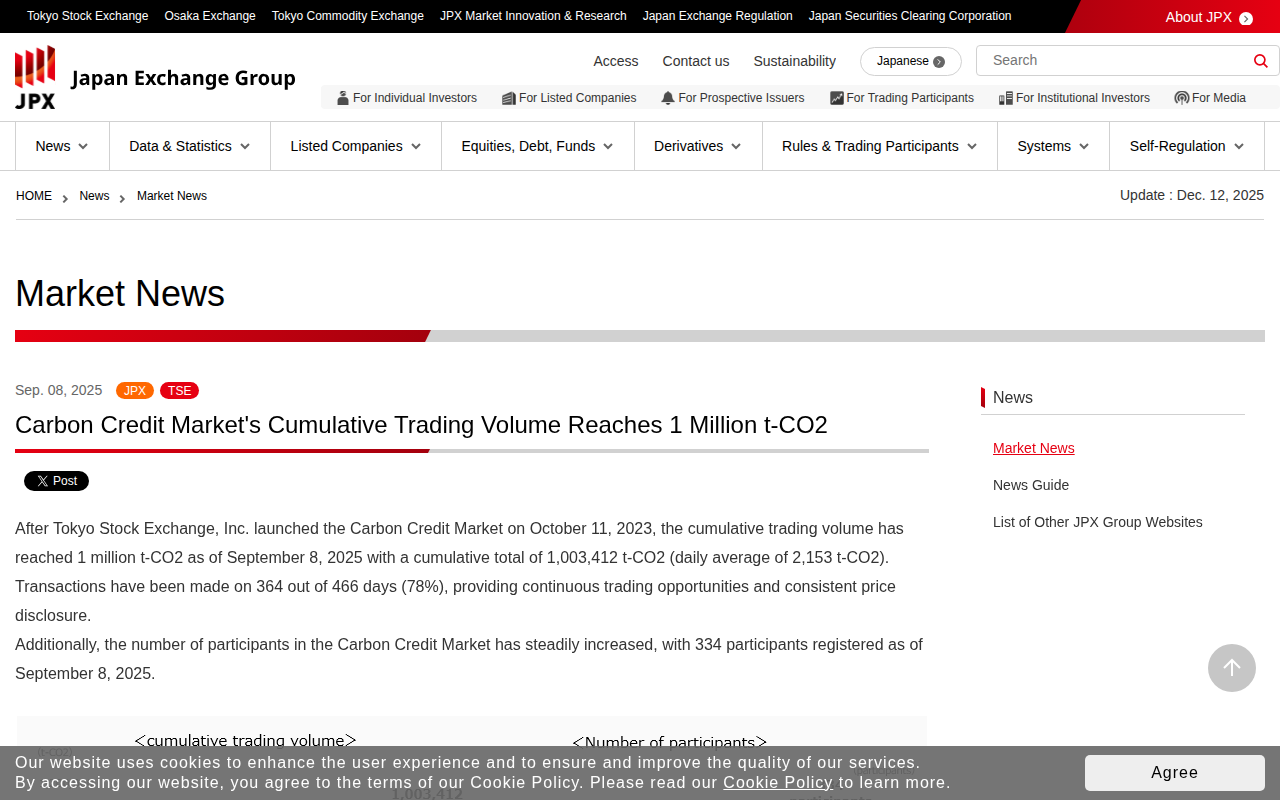Click the Search input field

pyautogui.click(x=1113, y=61)
